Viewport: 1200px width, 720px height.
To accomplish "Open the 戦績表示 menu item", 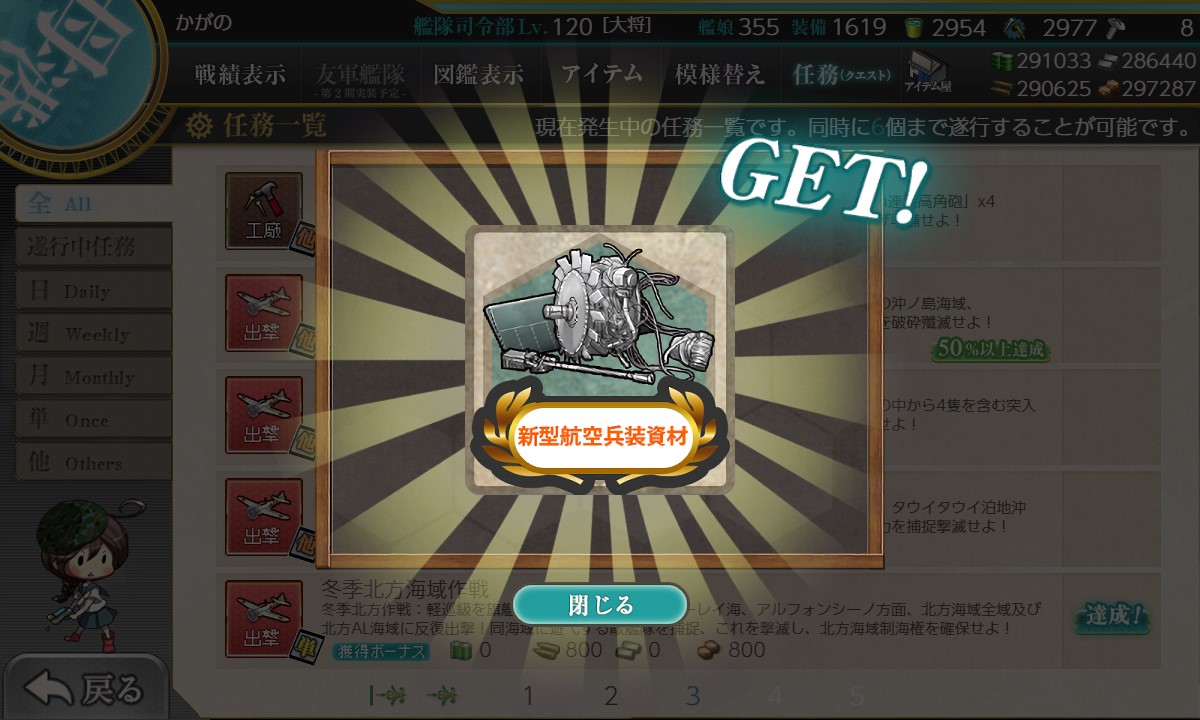I will [x=239, y=74].
